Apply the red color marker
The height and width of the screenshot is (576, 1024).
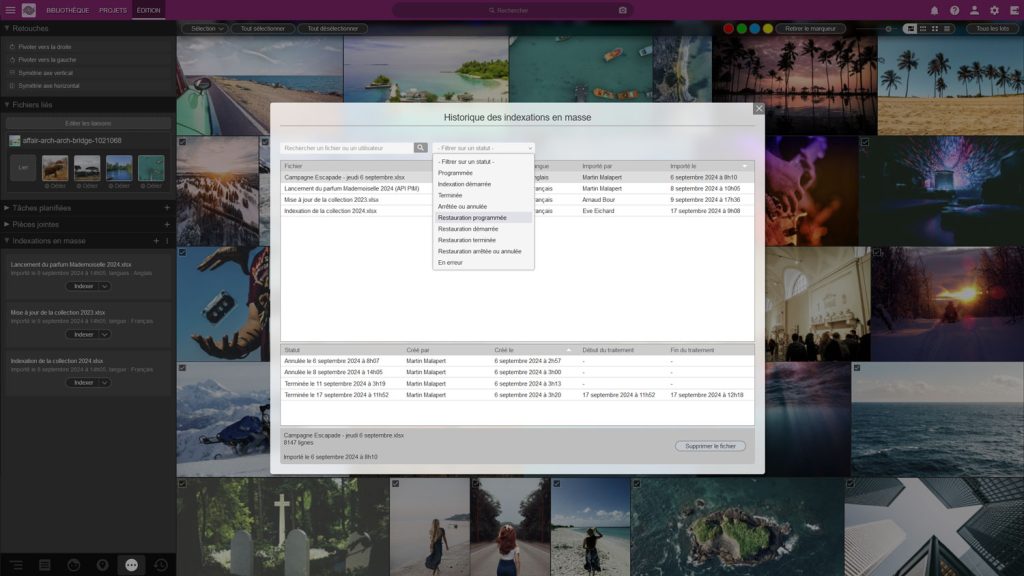729,29
